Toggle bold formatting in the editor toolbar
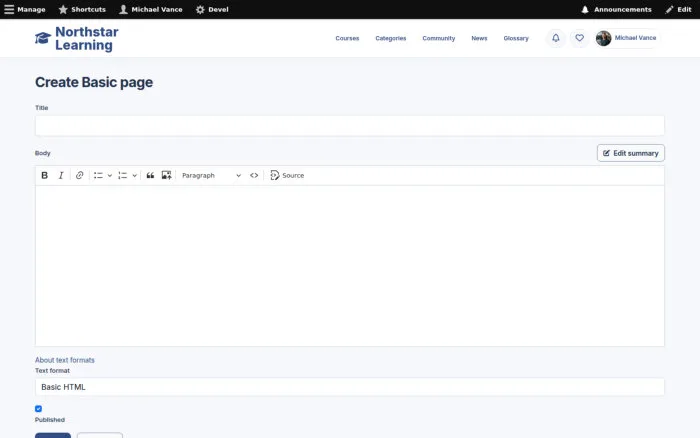This screenshot has height=438, width=700. tap(45, 175)
